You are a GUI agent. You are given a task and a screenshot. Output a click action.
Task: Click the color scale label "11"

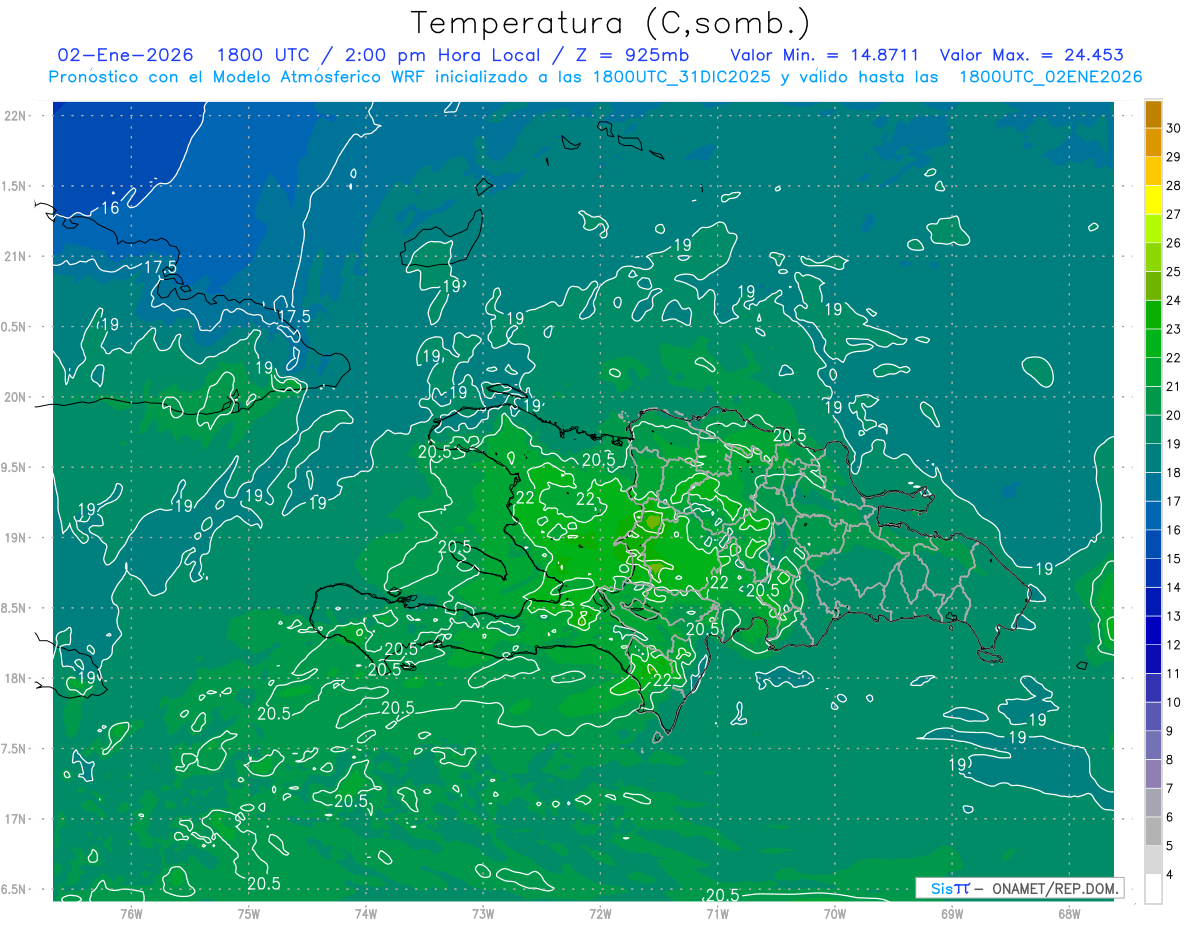[x=1174, y=673]
